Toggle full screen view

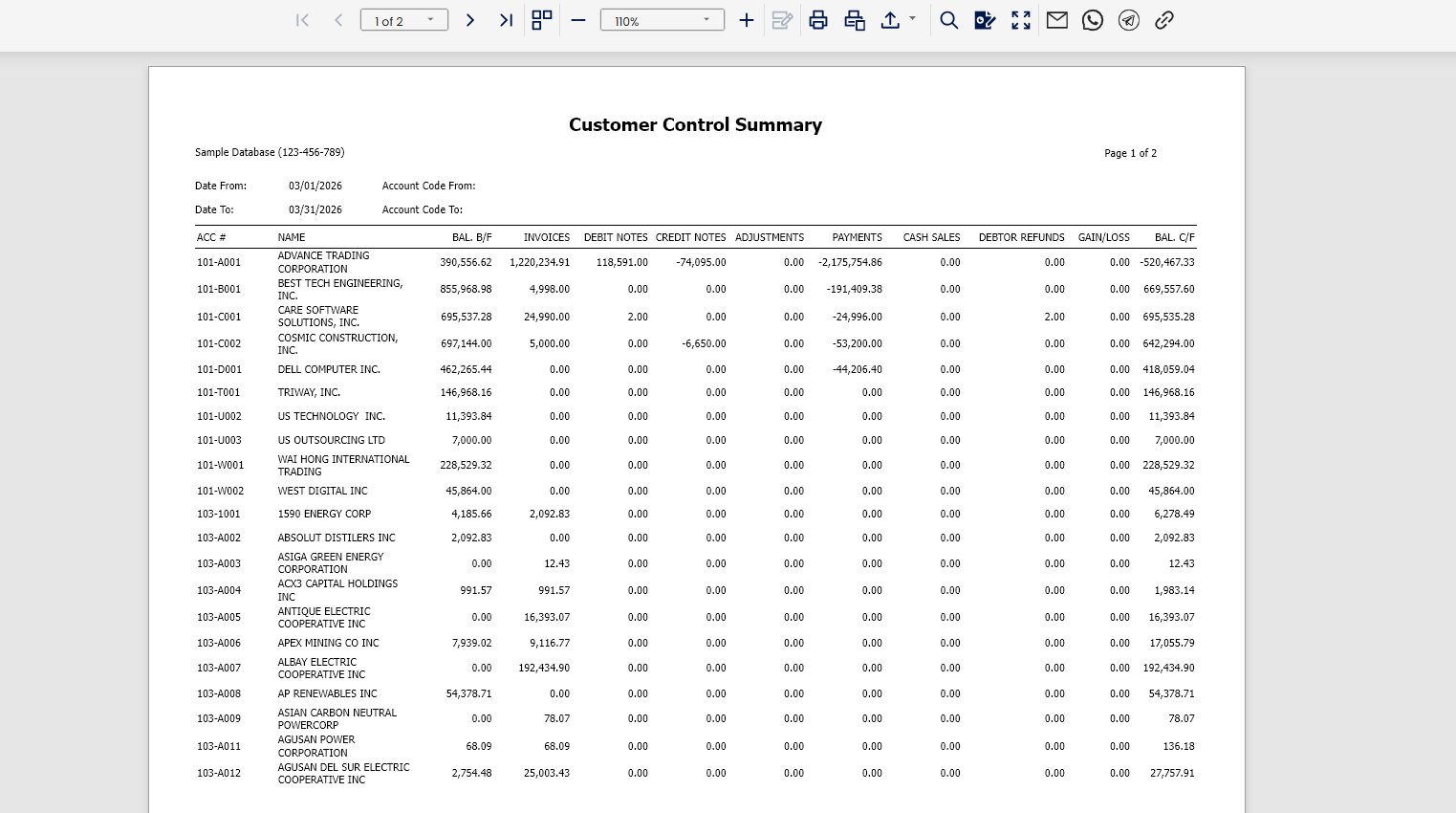coord(1021,20)
